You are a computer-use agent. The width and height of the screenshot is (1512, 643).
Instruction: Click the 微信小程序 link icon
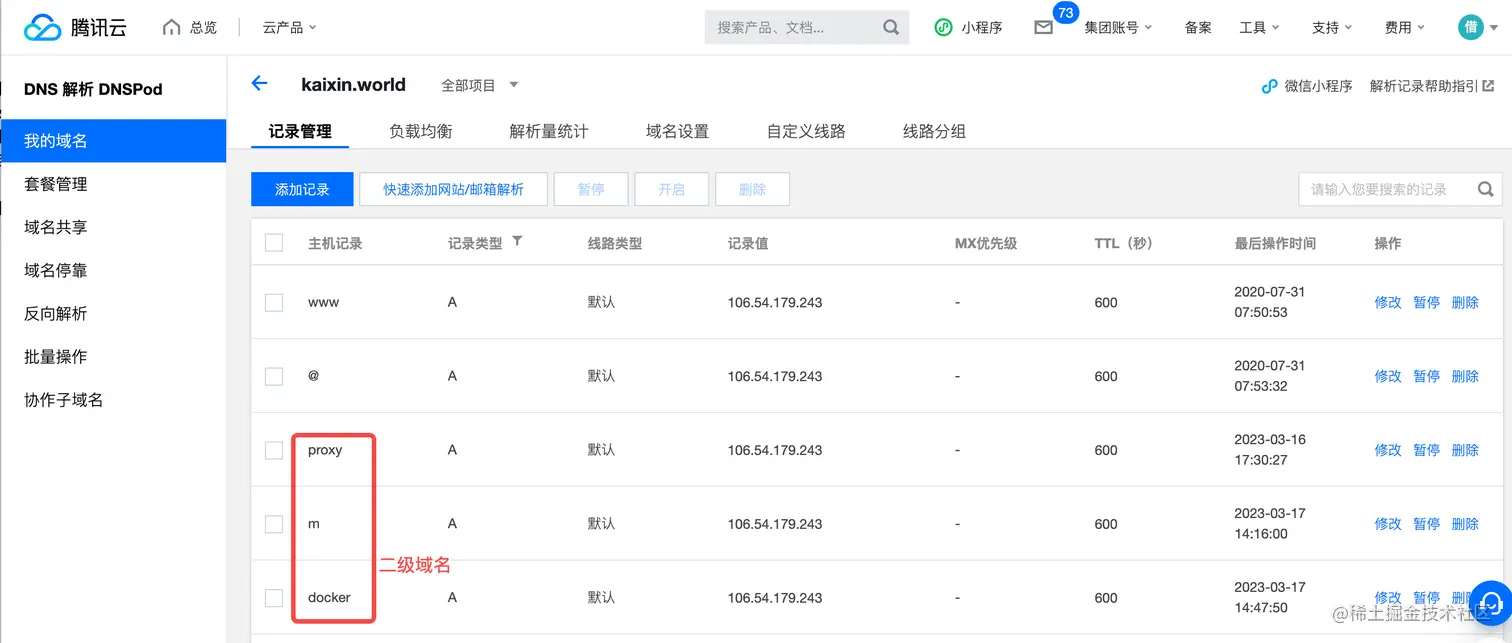pyautogui.click(x=1269, y=86)
